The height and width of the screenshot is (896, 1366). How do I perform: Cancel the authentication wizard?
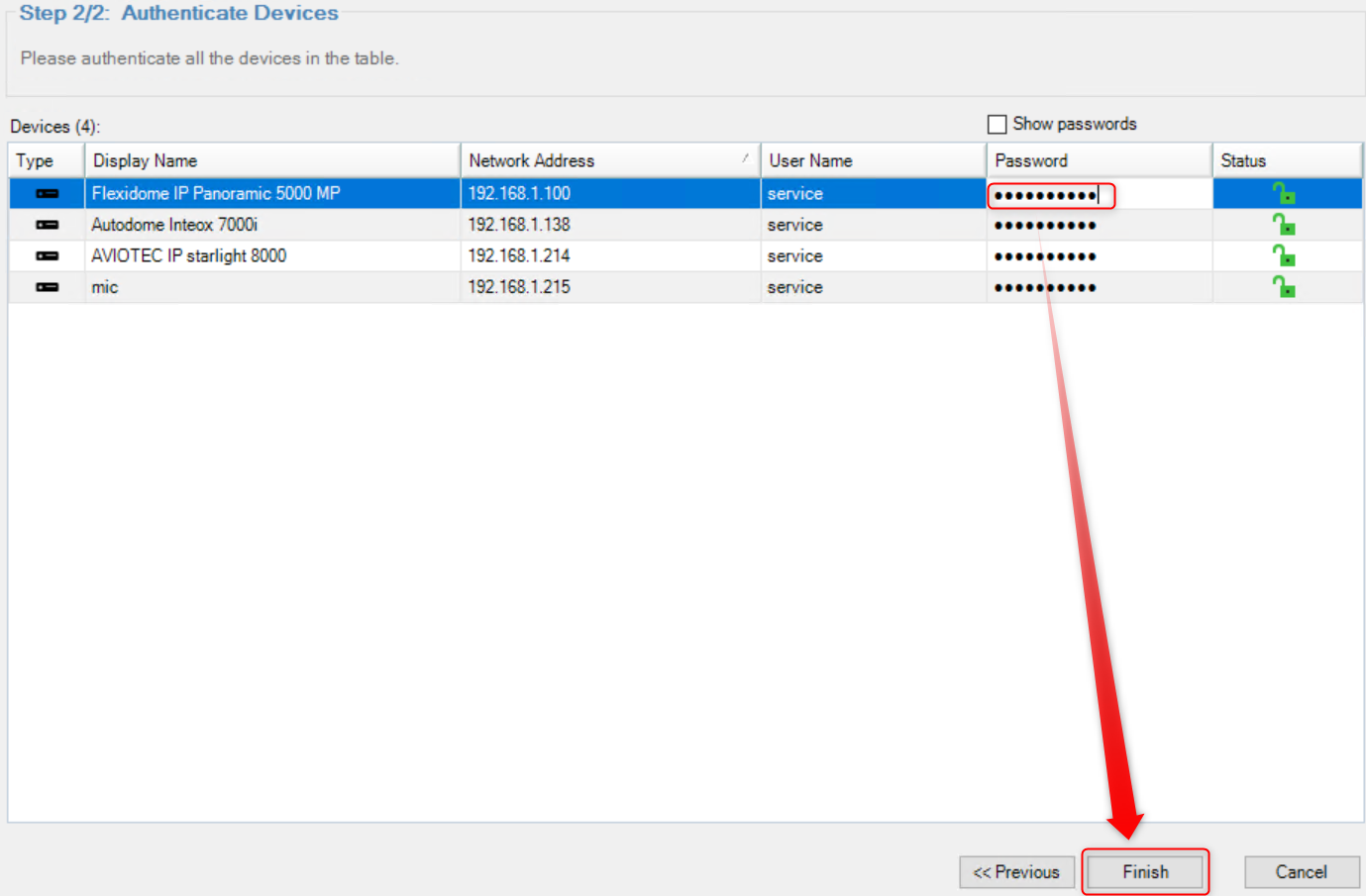click(x=1301, y=872)
